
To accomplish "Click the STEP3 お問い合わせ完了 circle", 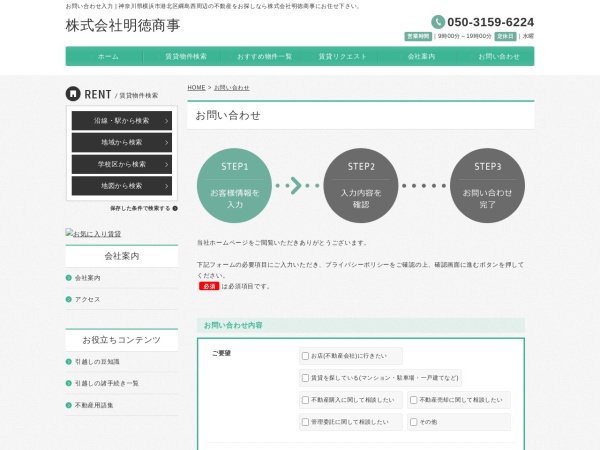I will tap(487, 186).
